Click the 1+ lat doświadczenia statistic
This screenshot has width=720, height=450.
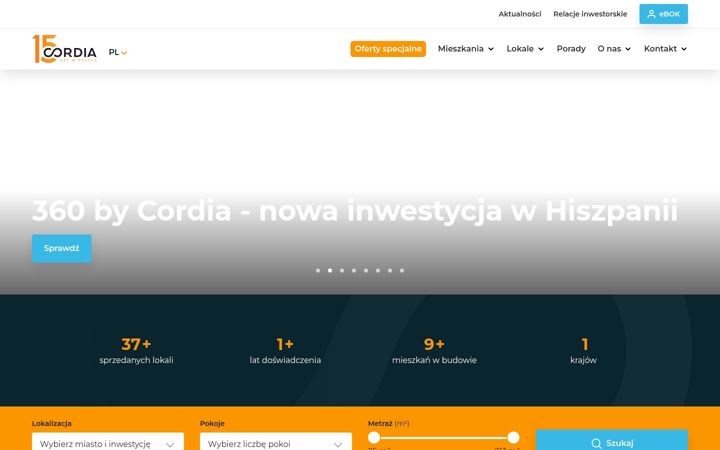(285, 351)
